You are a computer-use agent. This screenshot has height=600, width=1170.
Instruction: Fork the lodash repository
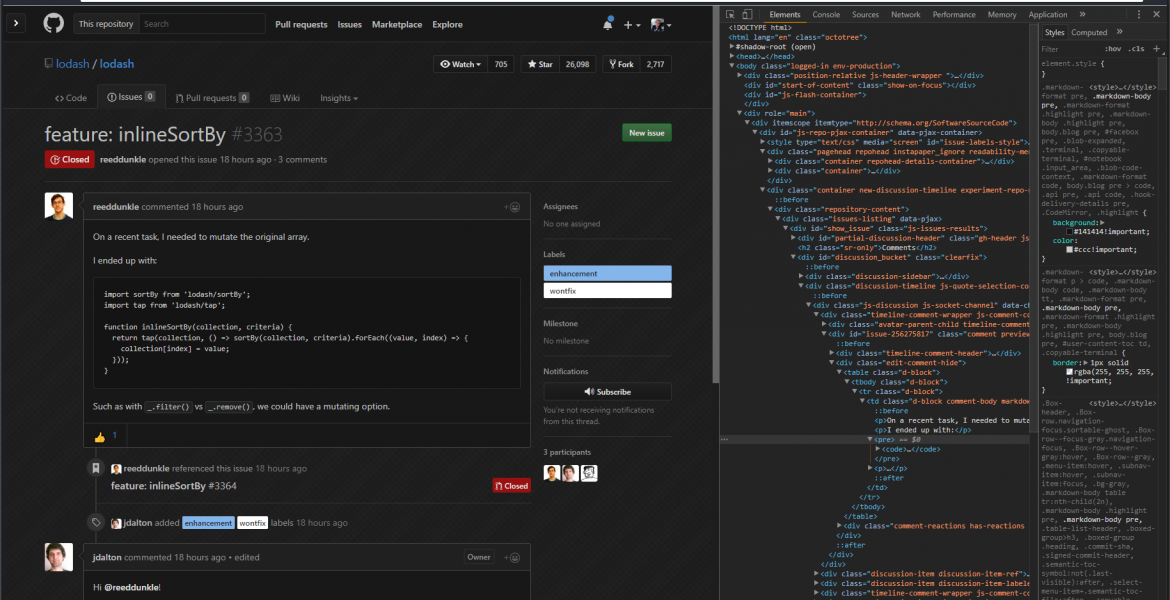622,64
